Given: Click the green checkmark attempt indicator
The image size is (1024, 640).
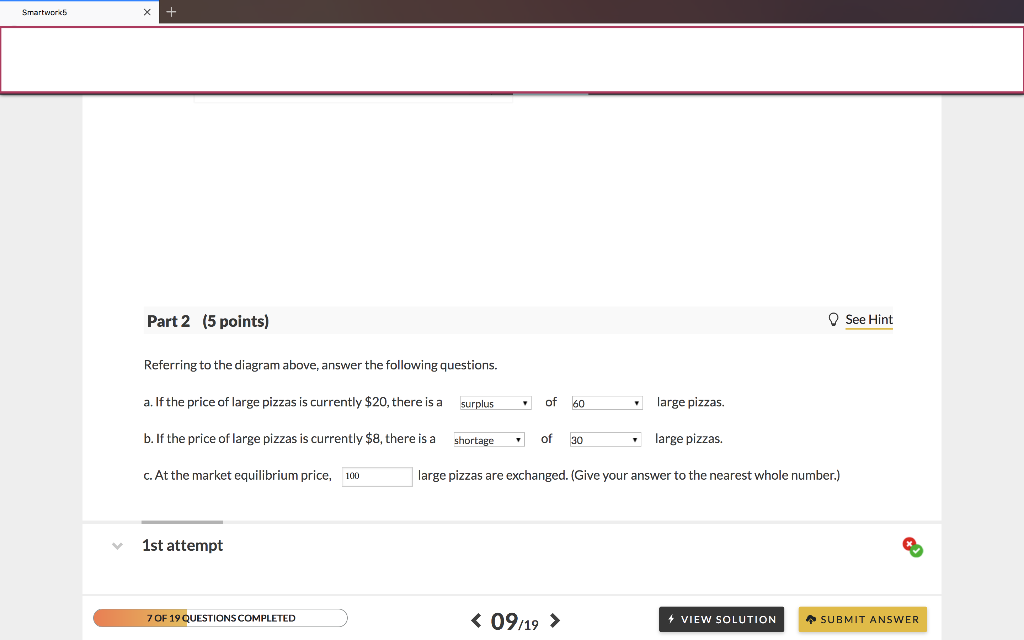Looking at the screenshot, I should coord(915,549).
